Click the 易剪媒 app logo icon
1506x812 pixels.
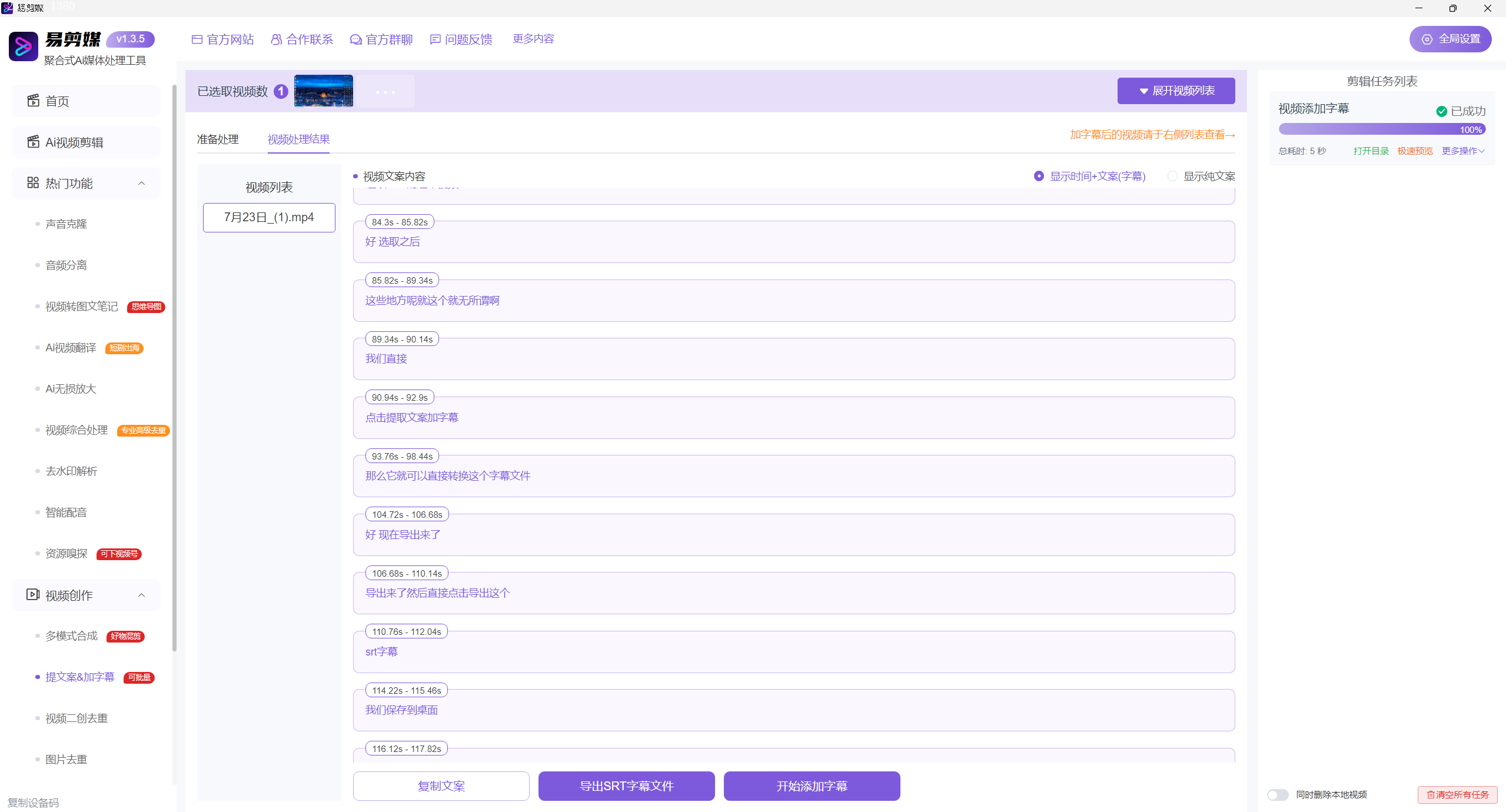click(x=24, y=46)
